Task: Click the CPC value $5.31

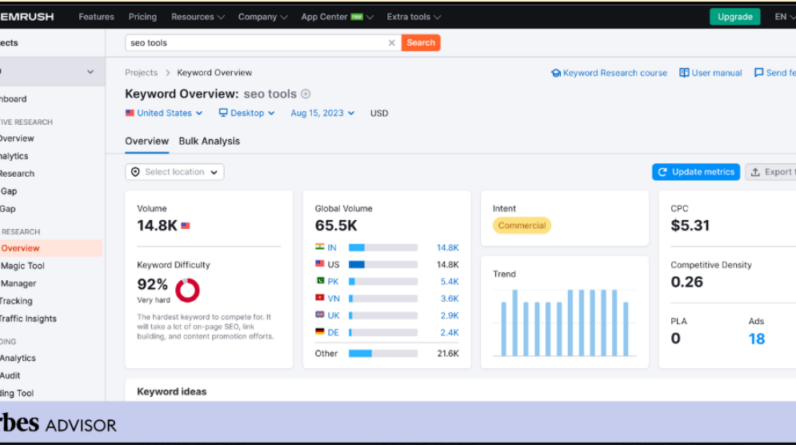Action: 690,225
